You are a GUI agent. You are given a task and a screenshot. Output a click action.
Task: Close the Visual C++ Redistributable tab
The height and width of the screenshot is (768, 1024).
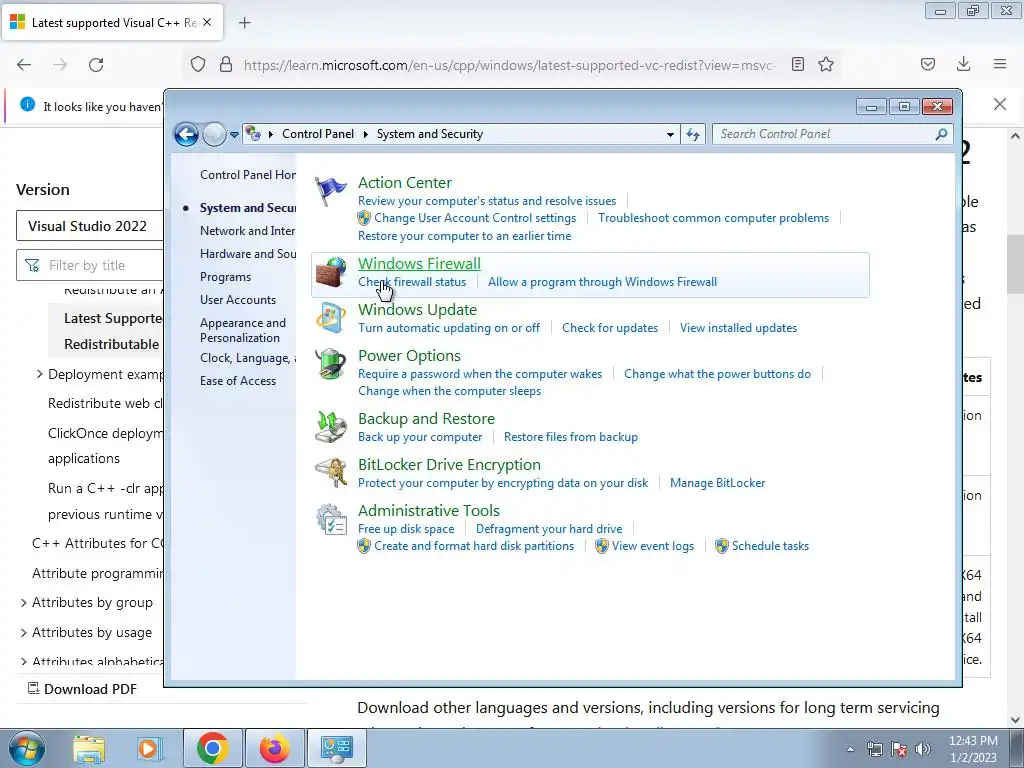[207, 22]
